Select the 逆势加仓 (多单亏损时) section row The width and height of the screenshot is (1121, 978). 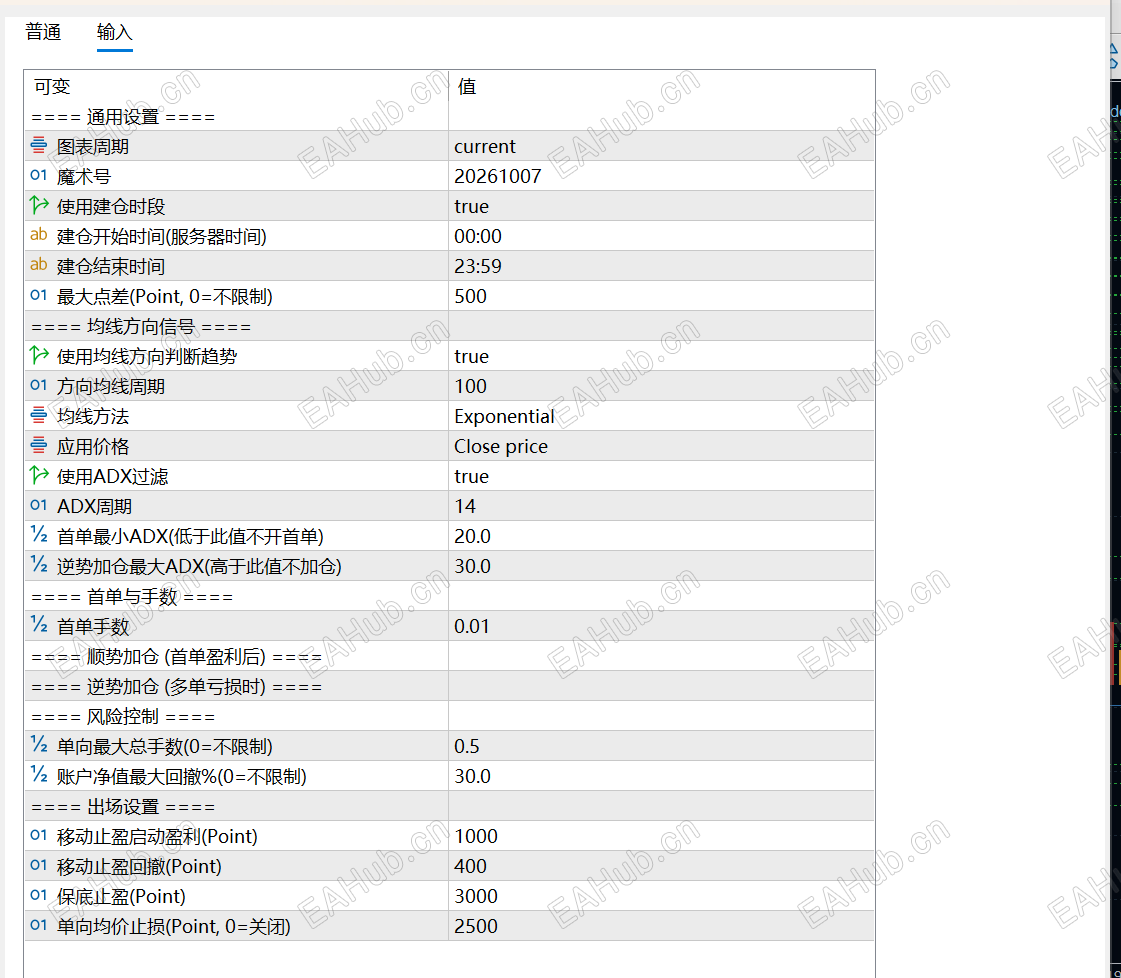(x=449, y=686)
